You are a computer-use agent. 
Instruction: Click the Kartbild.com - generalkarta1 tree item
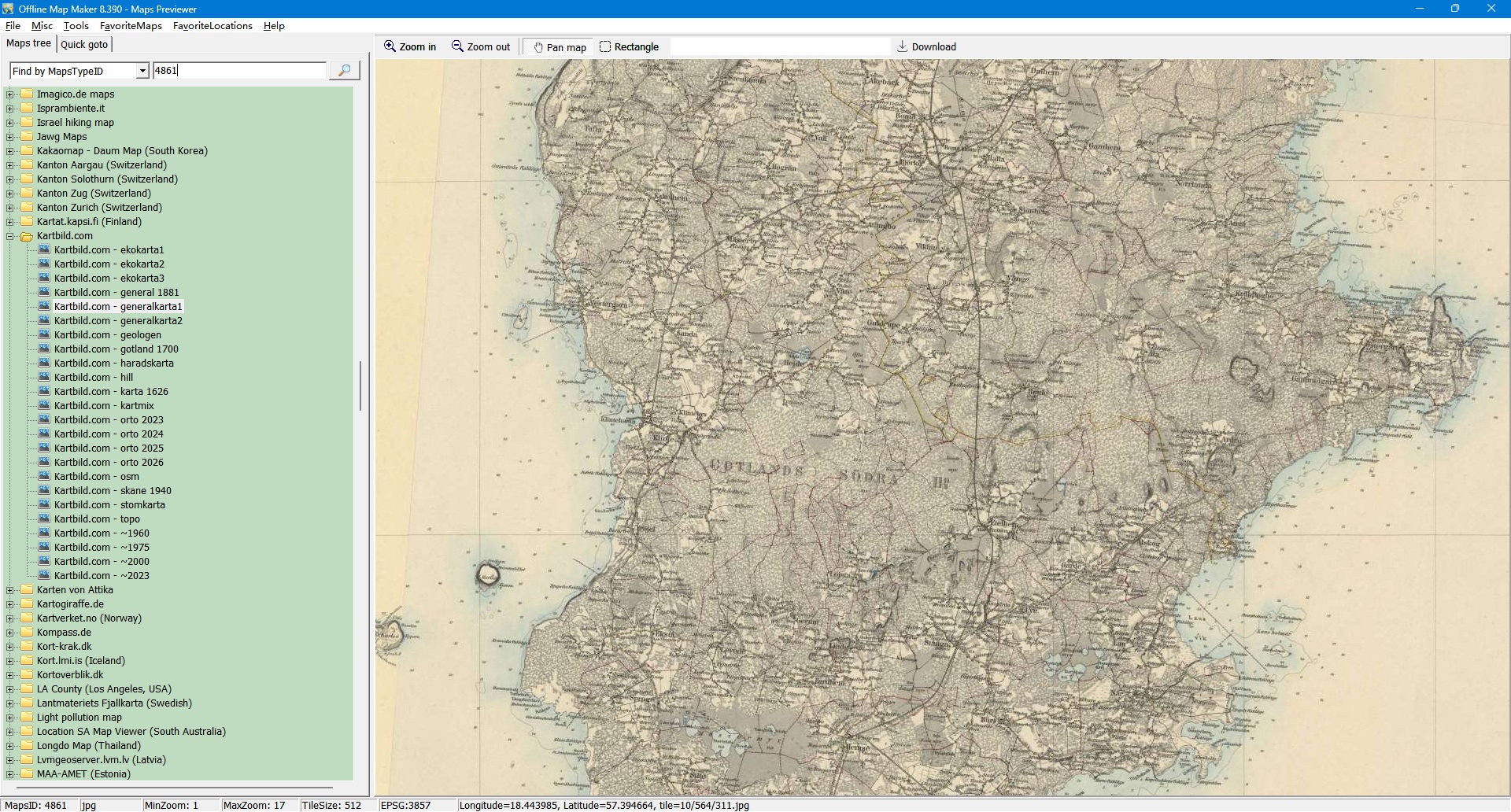point(118,307)
